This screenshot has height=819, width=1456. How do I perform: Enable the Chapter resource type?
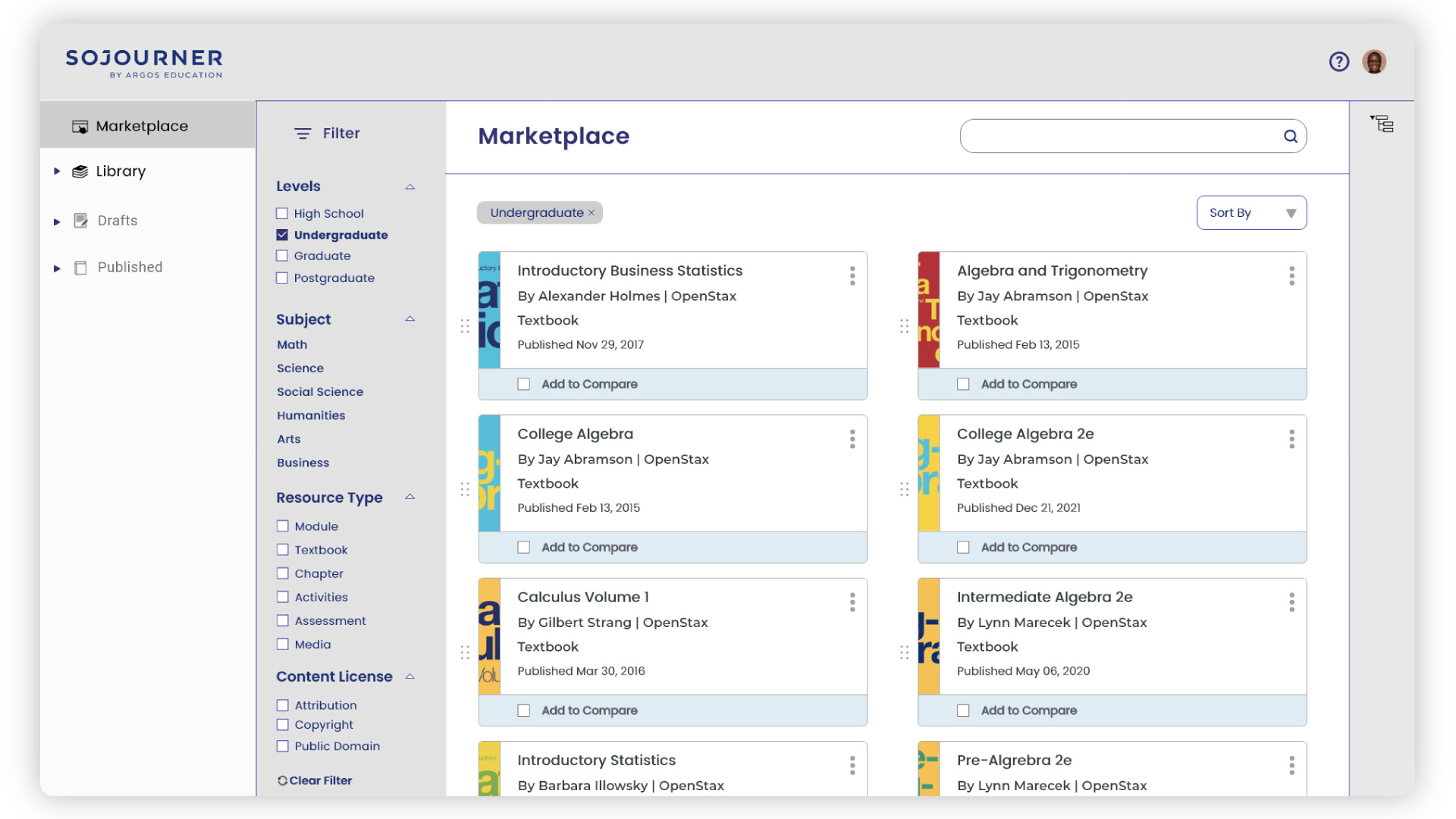pos(283,573)
